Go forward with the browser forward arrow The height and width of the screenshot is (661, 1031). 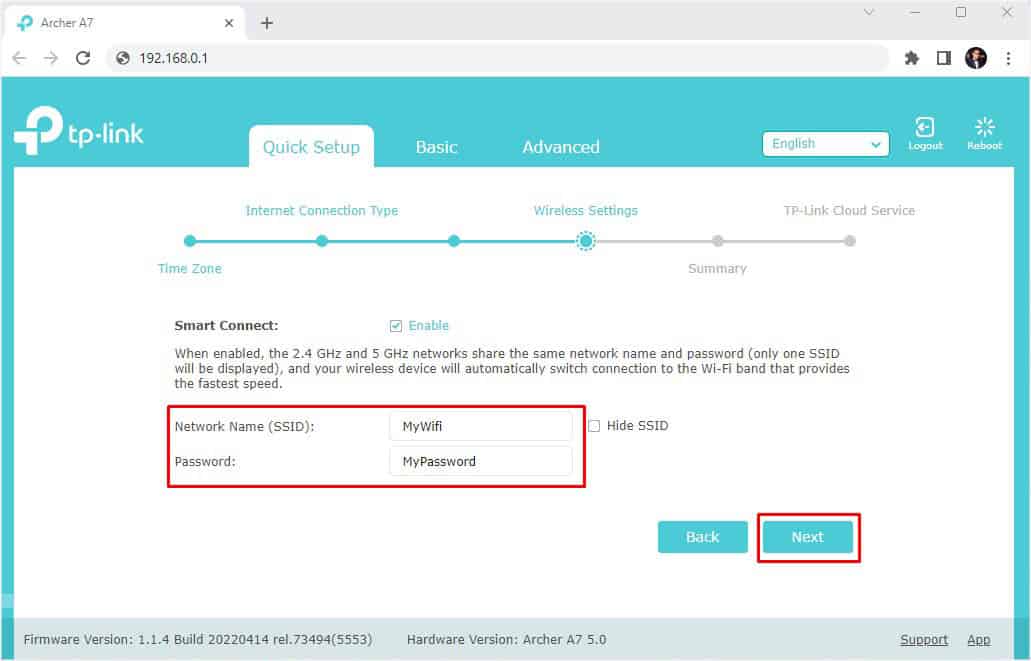[51, 58]
